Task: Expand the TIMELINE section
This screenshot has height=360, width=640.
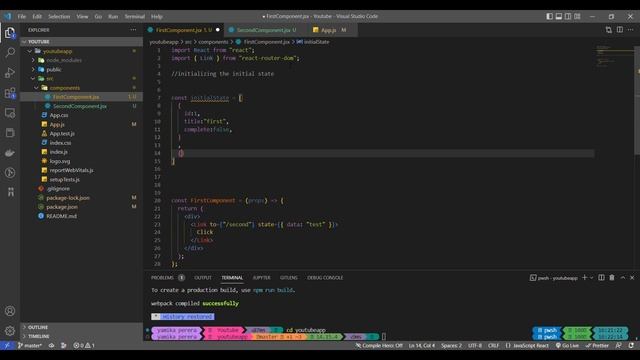Action: click(x=82, y=336)
